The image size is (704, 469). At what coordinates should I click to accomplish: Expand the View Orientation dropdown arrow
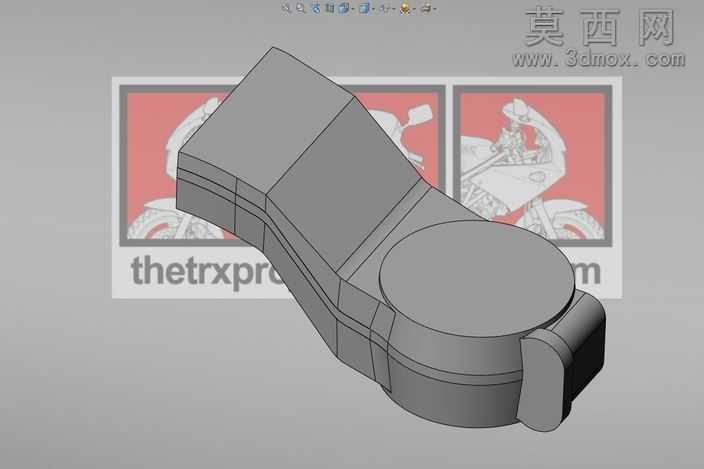(x=352, y=9)
